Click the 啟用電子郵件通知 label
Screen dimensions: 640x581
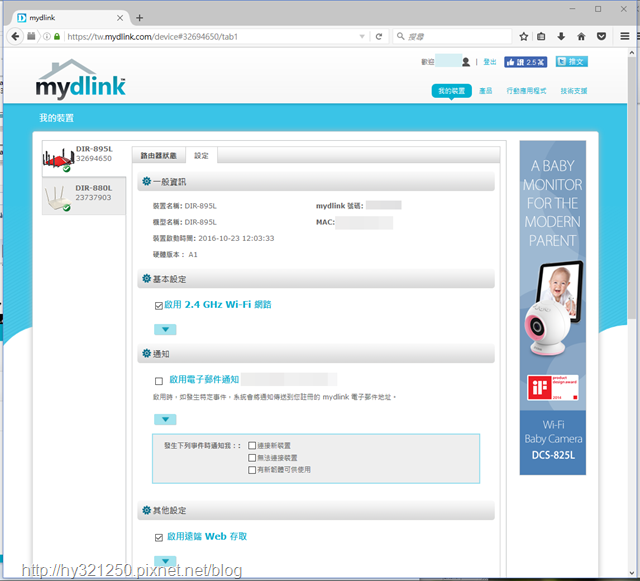(204, 379)
